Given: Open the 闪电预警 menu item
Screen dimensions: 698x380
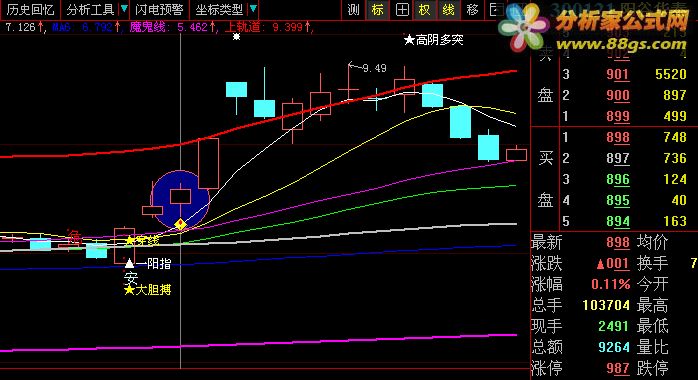Looking at the screenshot, I should point(159,9).
